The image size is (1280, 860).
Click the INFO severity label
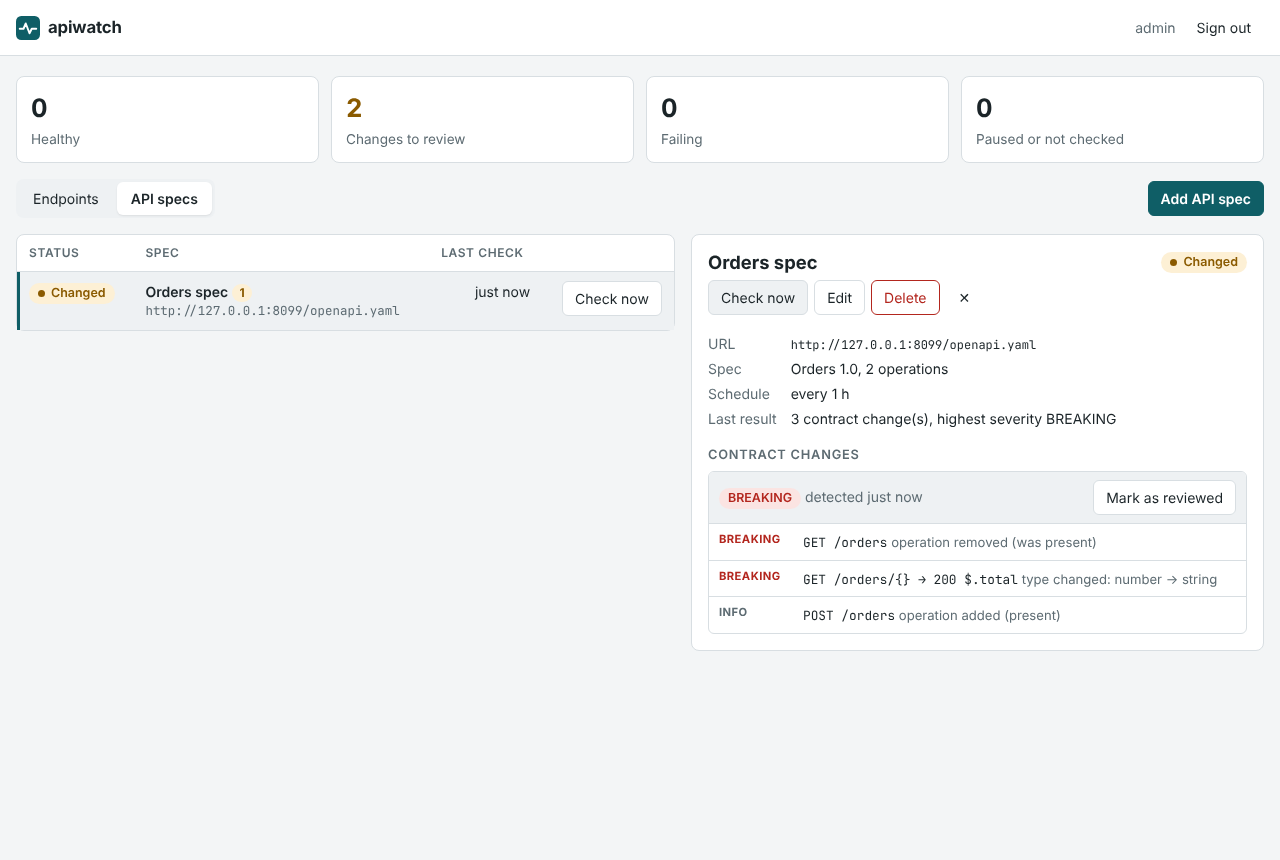click(733, 612)
